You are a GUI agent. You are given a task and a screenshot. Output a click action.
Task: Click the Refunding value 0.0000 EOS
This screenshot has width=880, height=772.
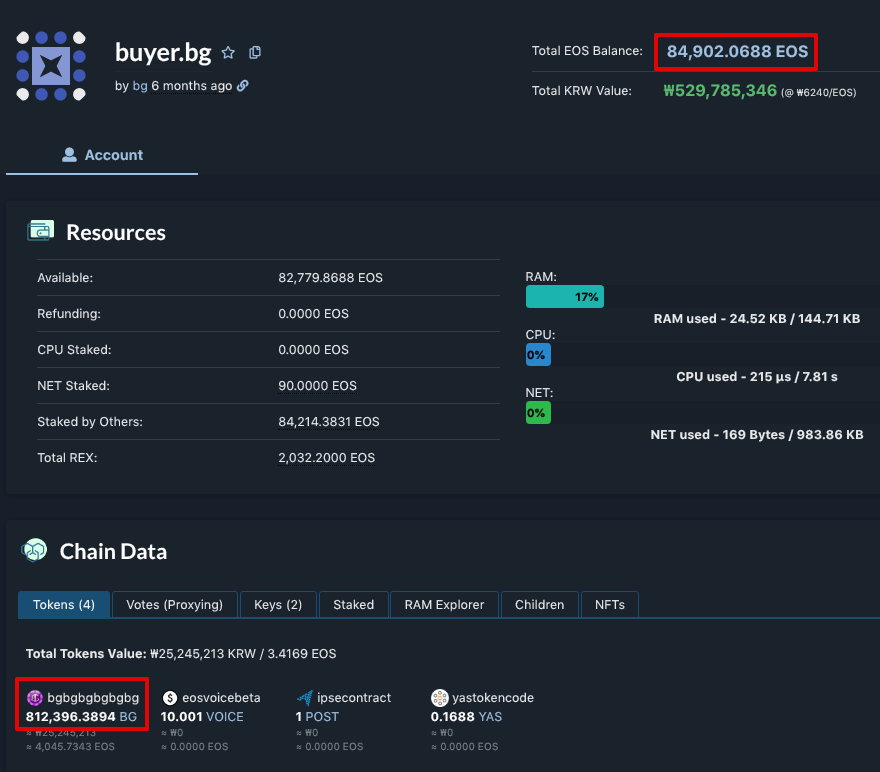(314, 314)
